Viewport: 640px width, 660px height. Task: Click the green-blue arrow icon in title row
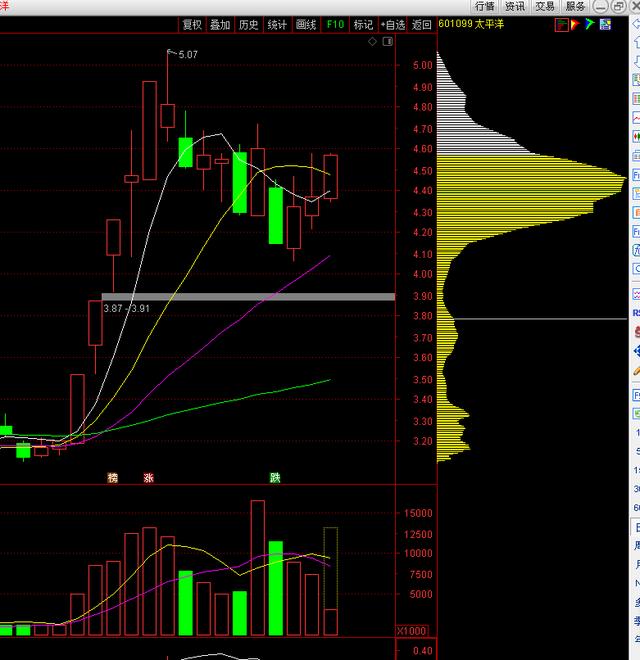(590, 24)
